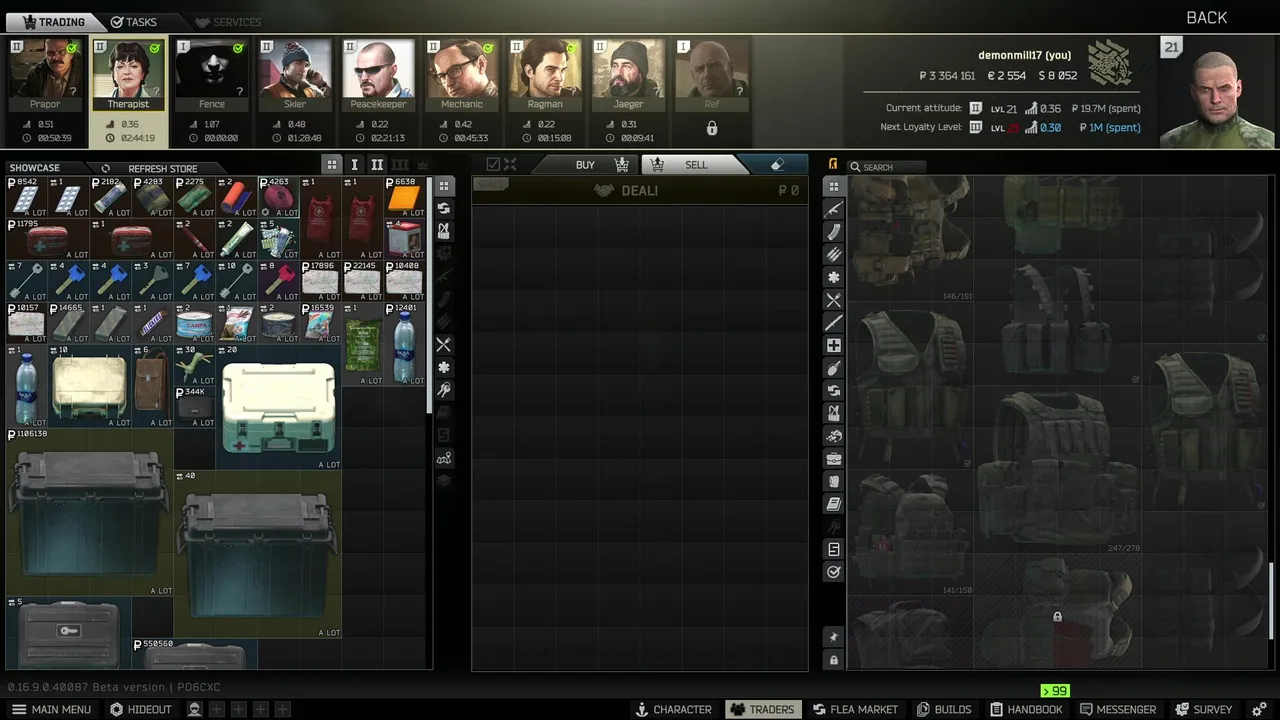Screen dimensions: 1280x720
Task: Click the BACK button
Action: point(1206,18)
